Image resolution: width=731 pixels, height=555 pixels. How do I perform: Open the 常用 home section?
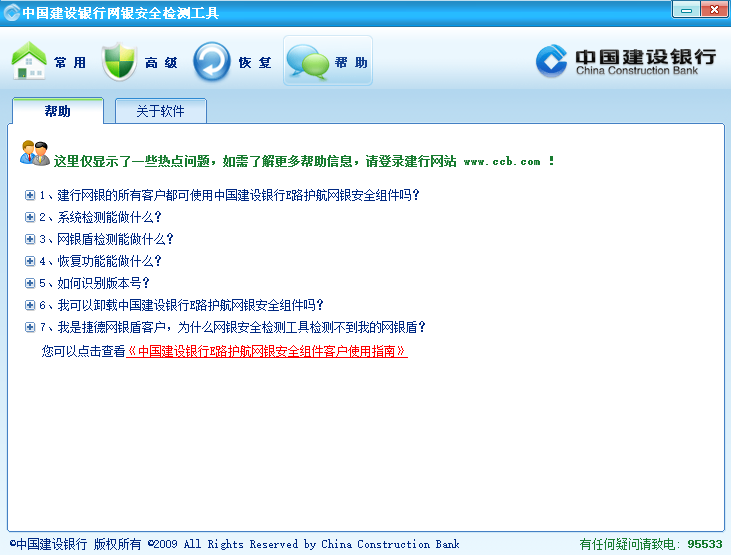pyautogui.click(x=49, y=61)
